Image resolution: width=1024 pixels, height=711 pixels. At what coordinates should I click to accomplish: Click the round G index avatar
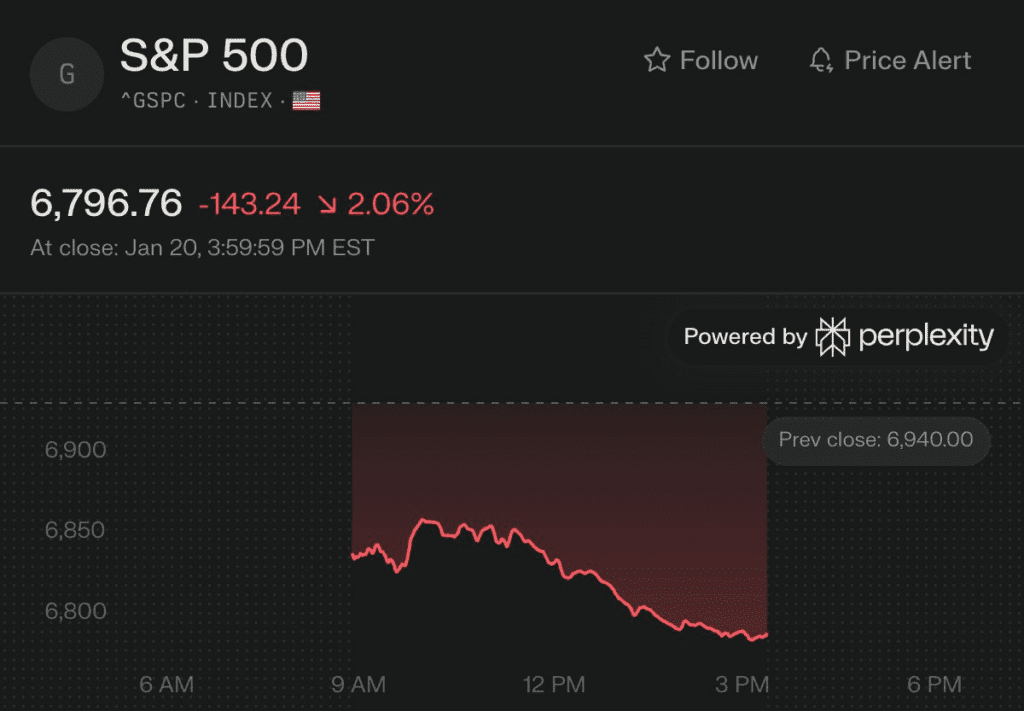(x=68, y=74)
